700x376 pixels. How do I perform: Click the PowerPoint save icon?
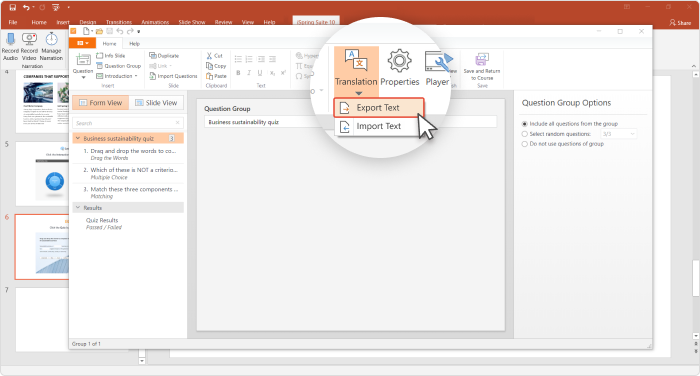[x=12, y=7]
